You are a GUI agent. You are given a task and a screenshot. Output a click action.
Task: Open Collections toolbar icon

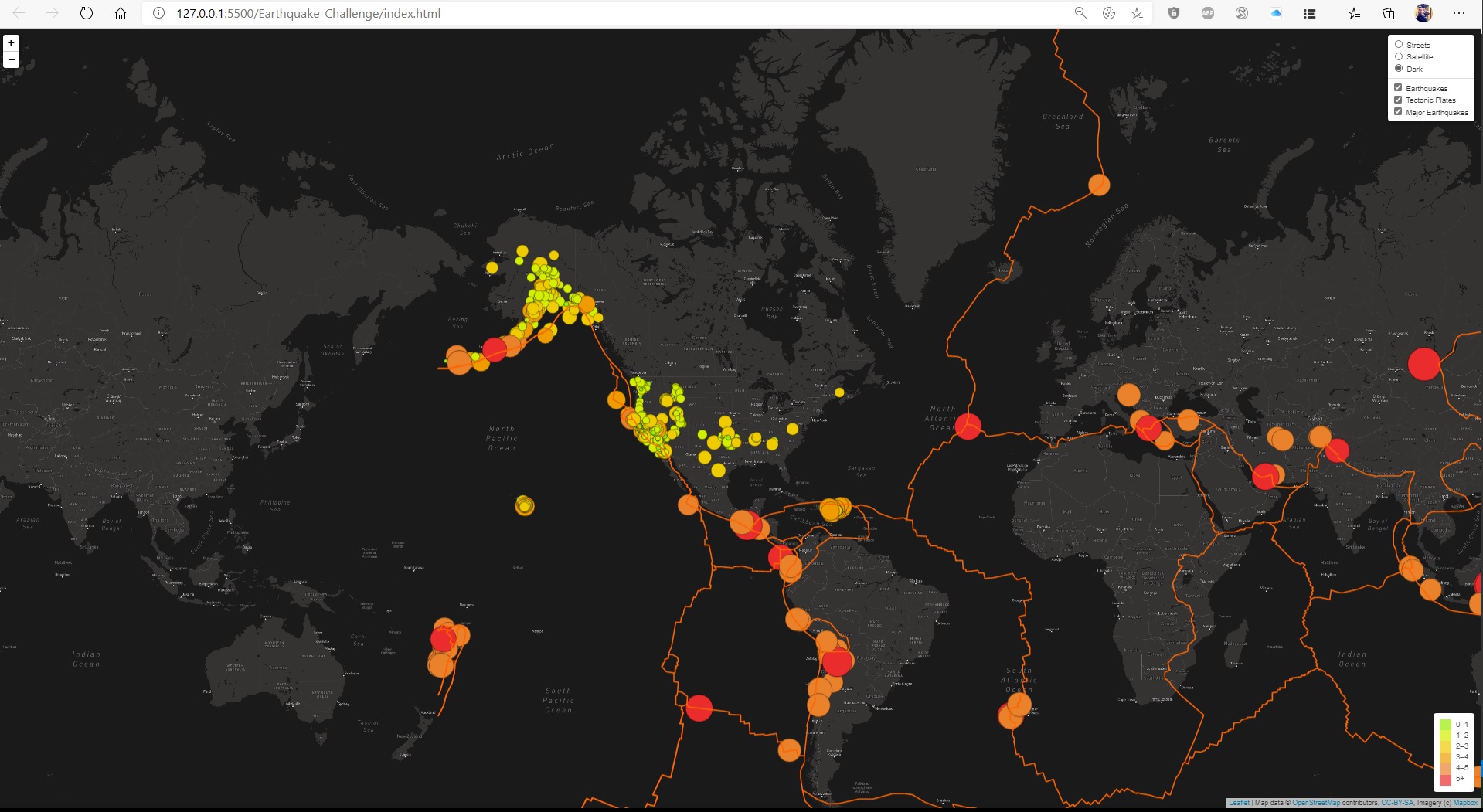click(x=1389, y=13)
